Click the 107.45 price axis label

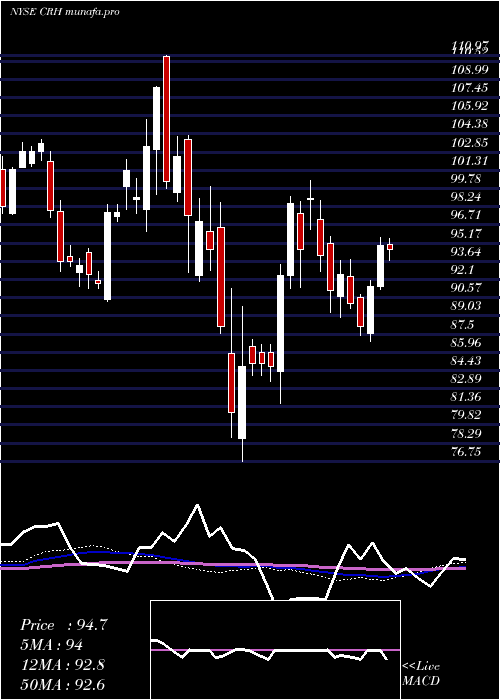point(469,88)
